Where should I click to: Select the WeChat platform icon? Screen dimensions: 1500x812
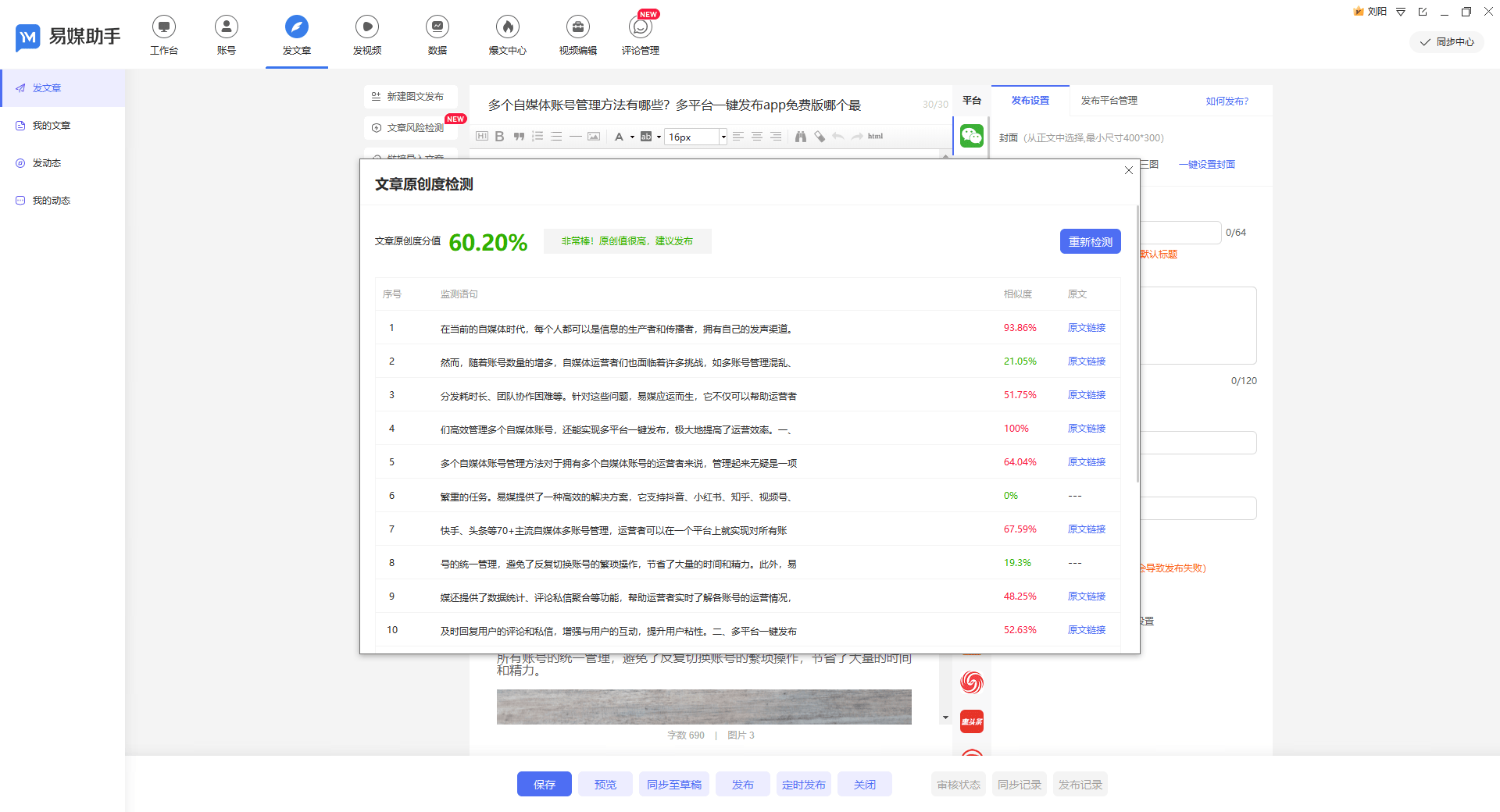pos(972,136)
